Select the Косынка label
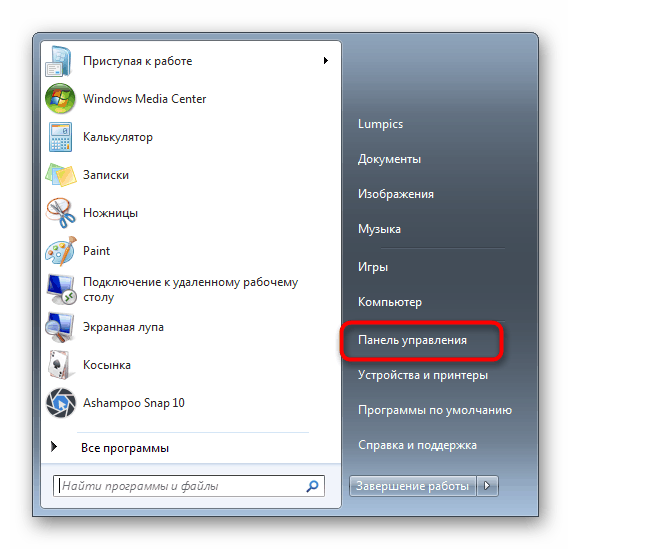The height and width of the screenshot is (549, 645). [x=107, y=365]
